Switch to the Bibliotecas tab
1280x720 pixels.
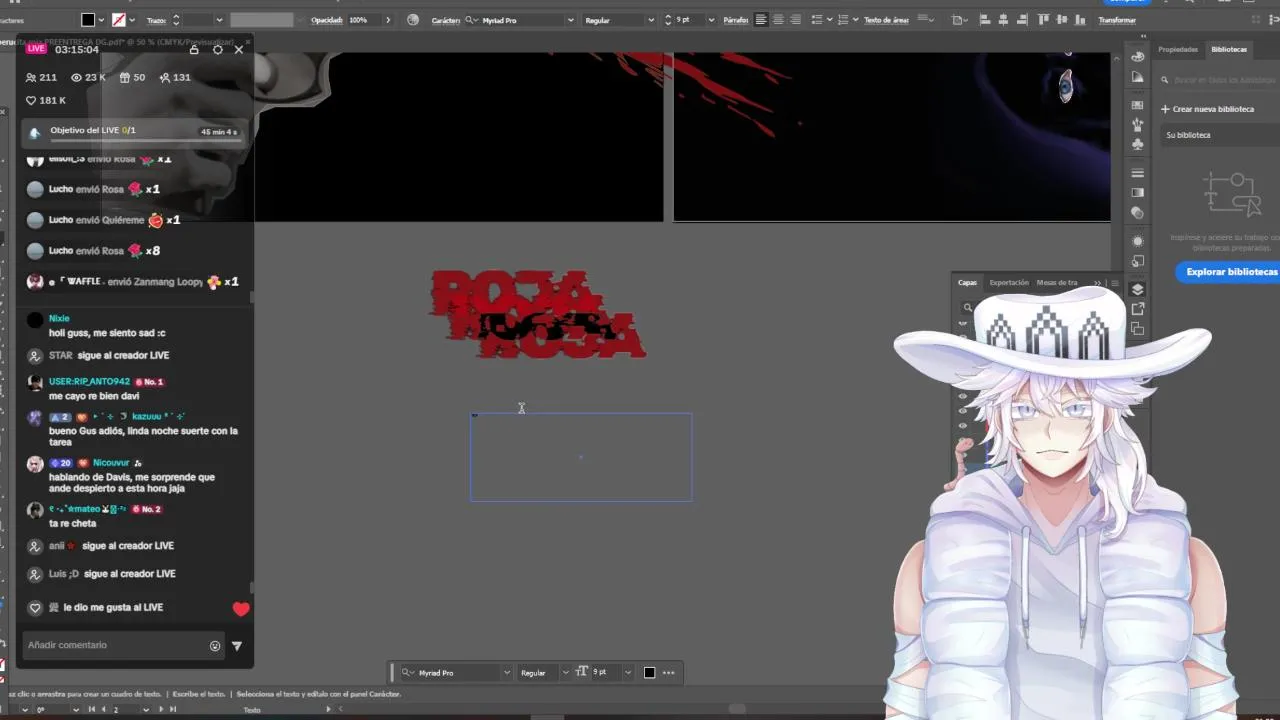click(x=1229, y=49)
